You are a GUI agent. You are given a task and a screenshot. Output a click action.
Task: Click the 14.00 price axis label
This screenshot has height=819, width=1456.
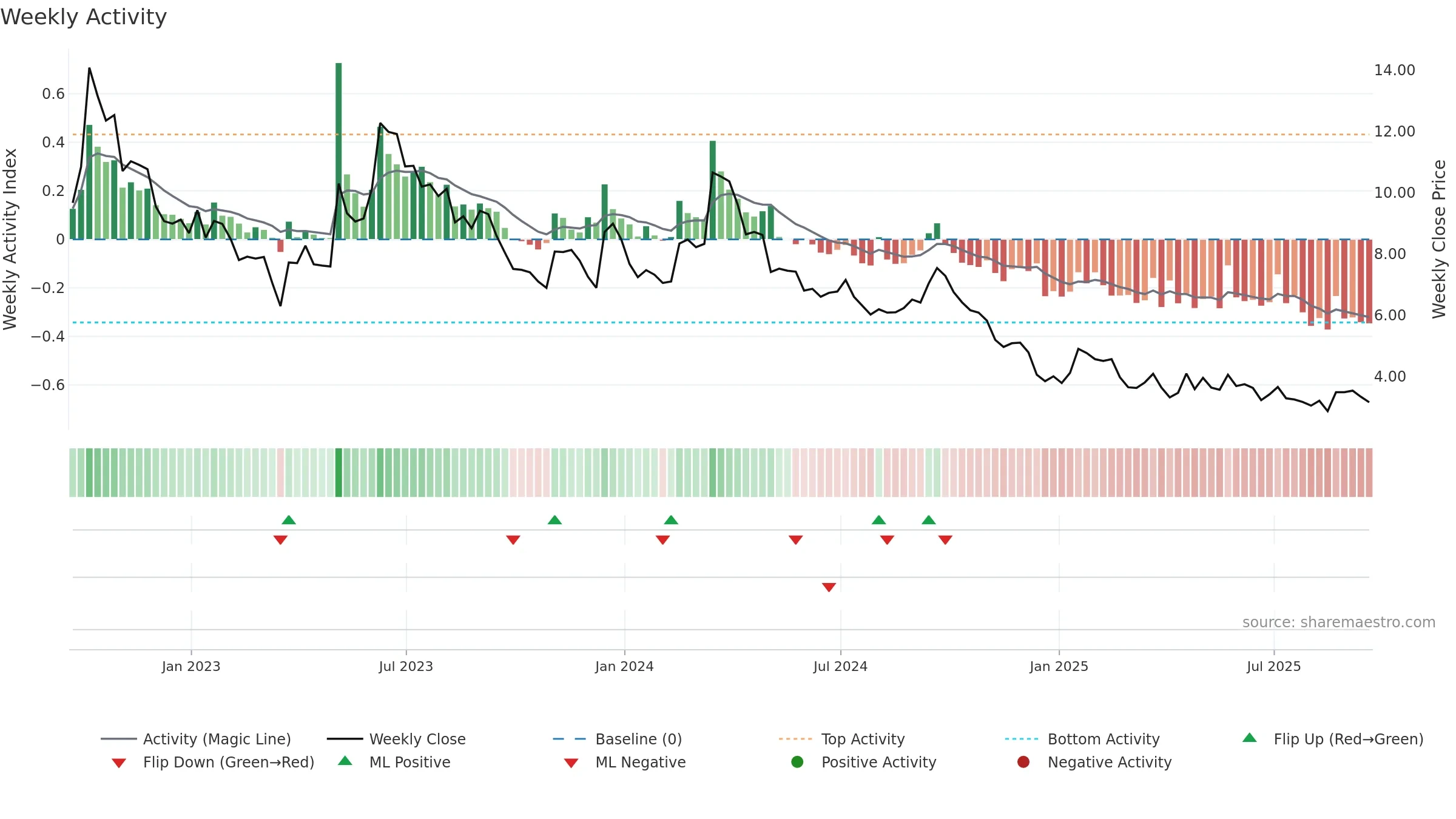pyautogui.click(x=1395, y=70)
